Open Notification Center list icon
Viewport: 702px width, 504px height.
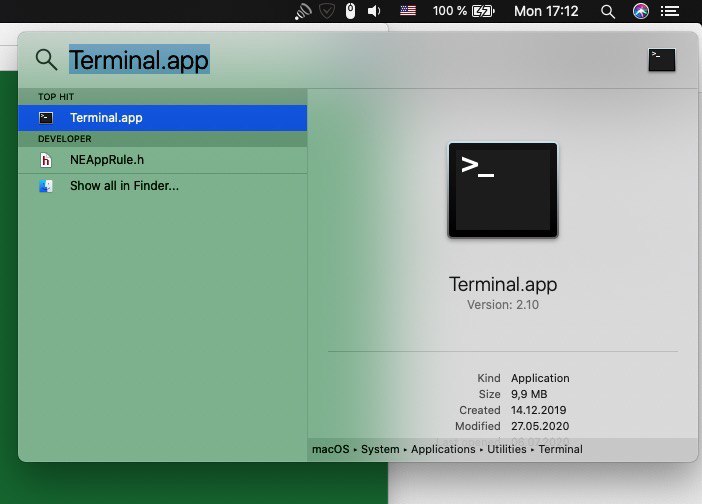click(x=670, y=11)
